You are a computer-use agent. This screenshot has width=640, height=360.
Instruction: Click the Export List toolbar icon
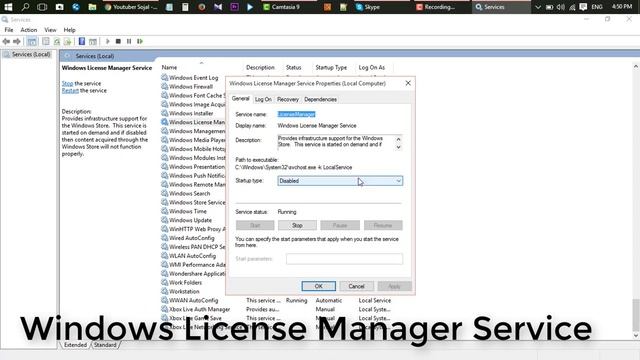click(67, 41)
